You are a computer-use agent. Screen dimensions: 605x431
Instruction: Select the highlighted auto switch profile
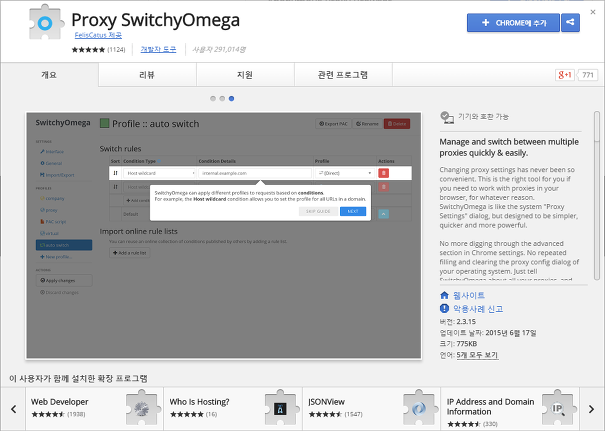(64, 245)
